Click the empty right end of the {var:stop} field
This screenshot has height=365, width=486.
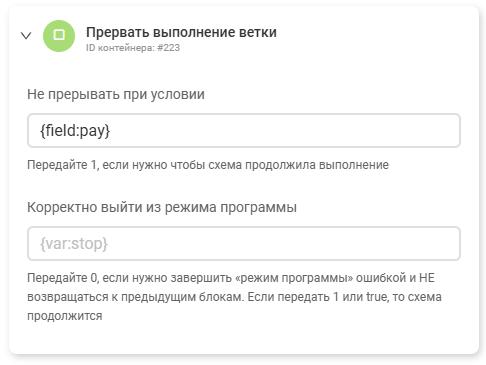coord(433,243)
